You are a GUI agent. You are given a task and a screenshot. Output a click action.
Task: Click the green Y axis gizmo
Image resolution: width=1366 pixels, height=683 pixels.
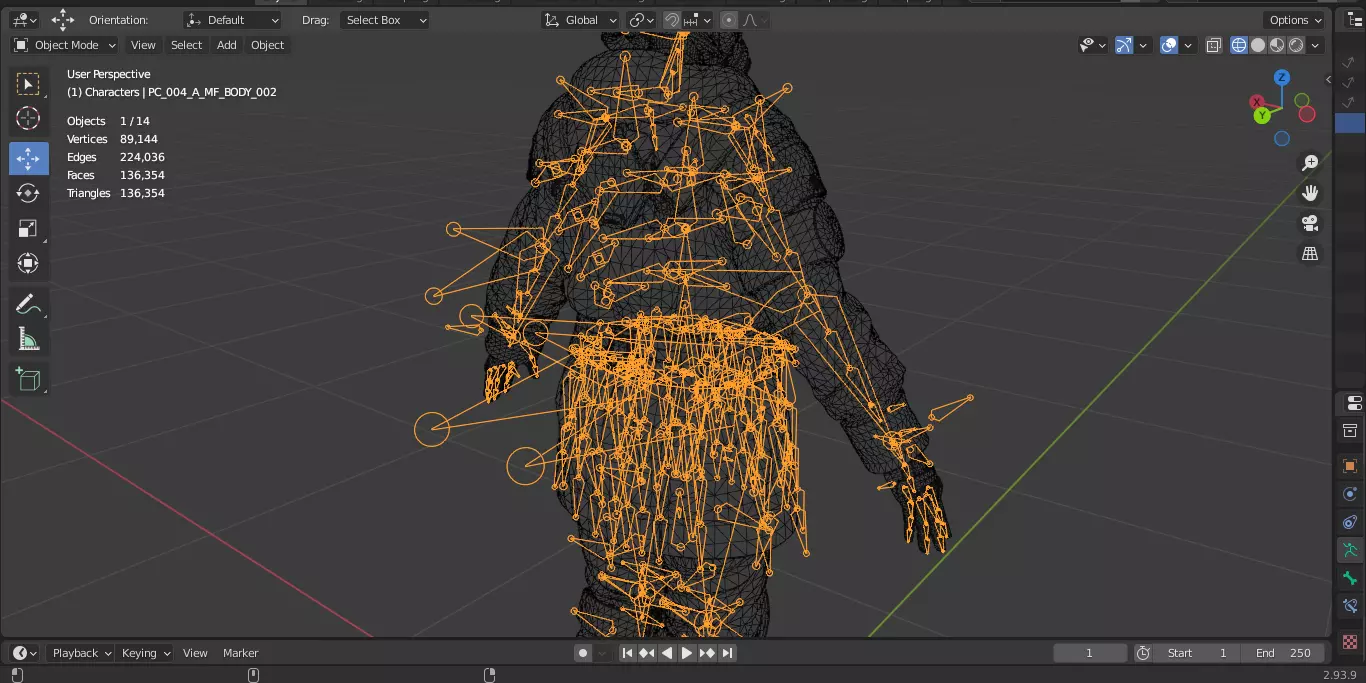[x=1262, y=115]
